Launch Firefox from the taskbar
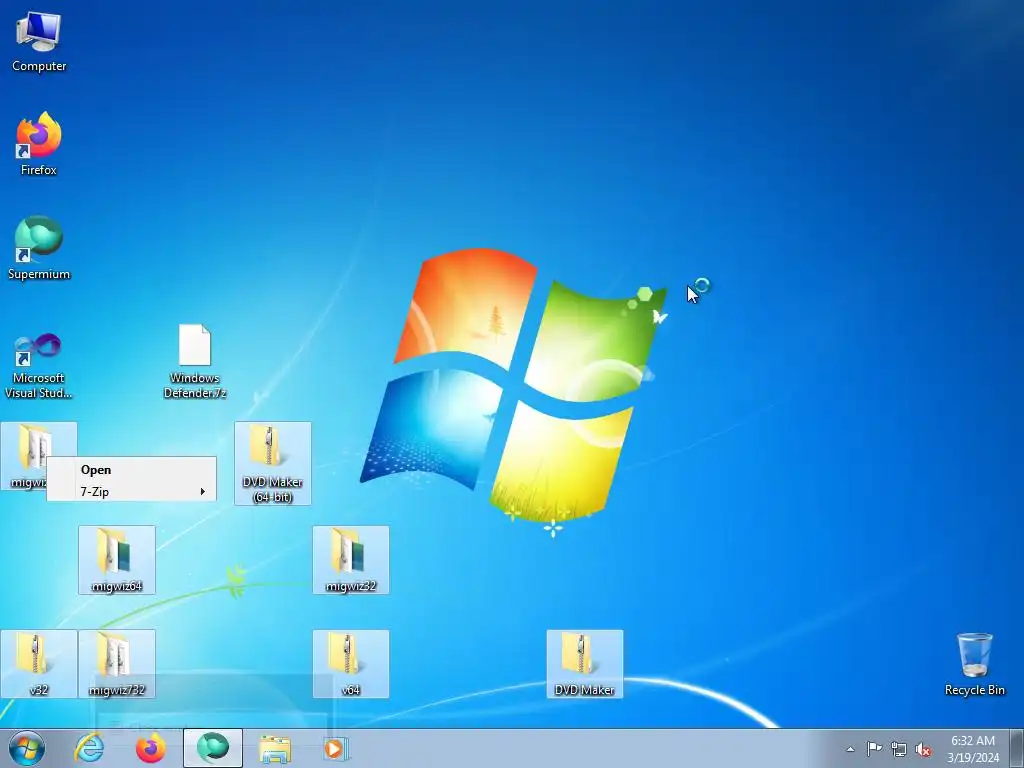1024x768 pixels. (x=150, y=748)
